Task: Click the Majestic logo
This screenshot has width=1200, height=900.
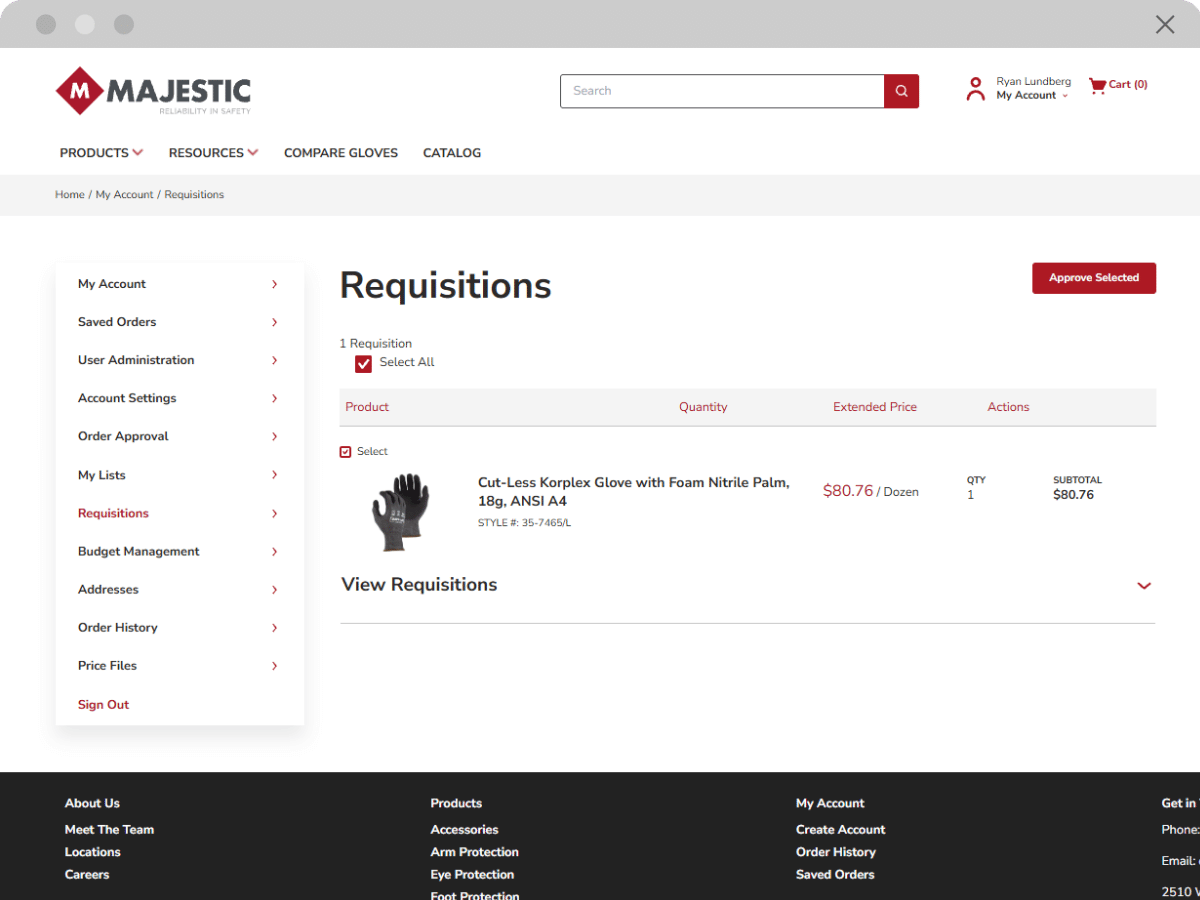Action: (152, 90)
